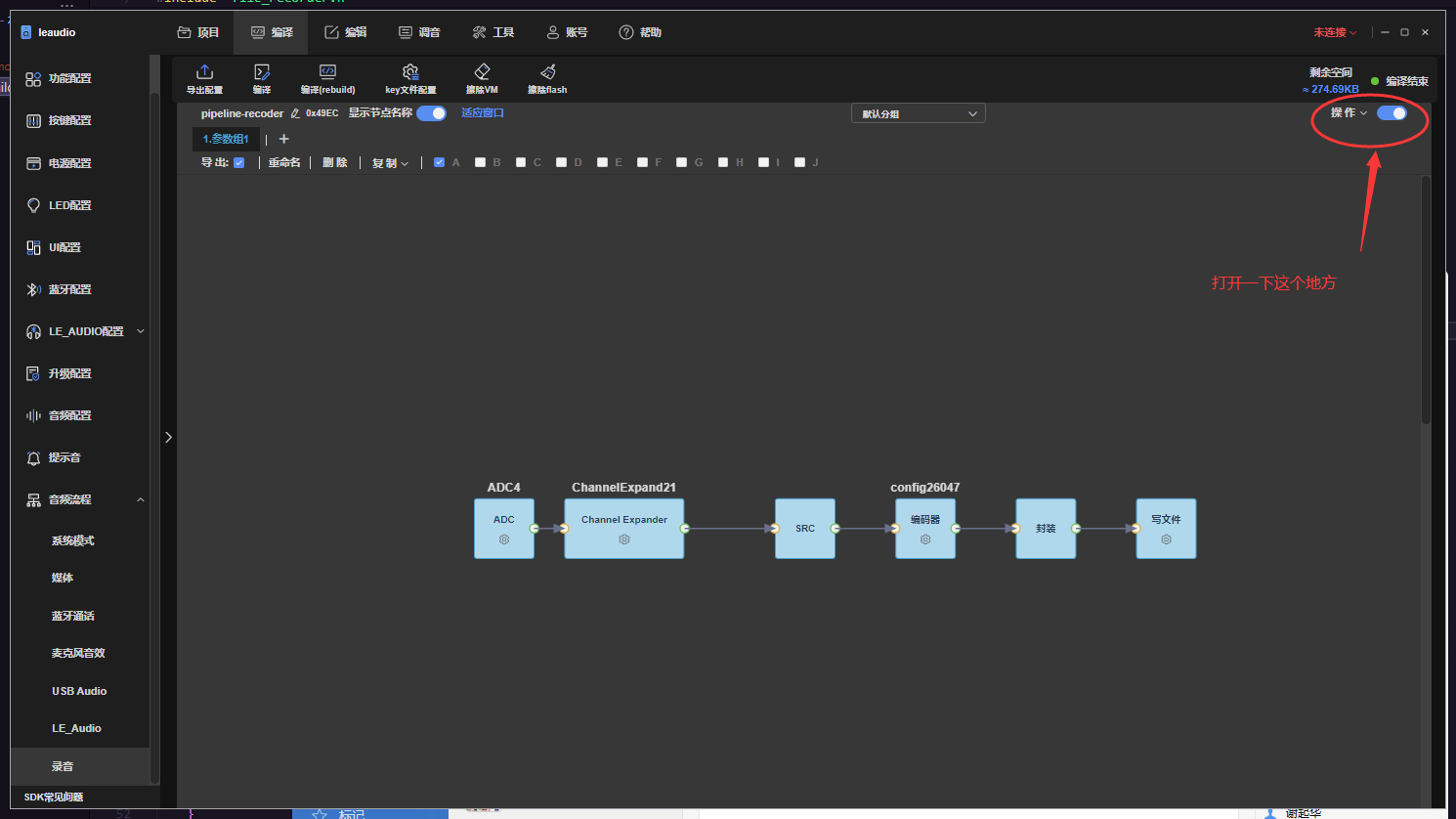Screen dimensions: 1456x819
Task: Click the 擦除VM eraser icon
Action: pyautogui.click(x=482, y=72)
